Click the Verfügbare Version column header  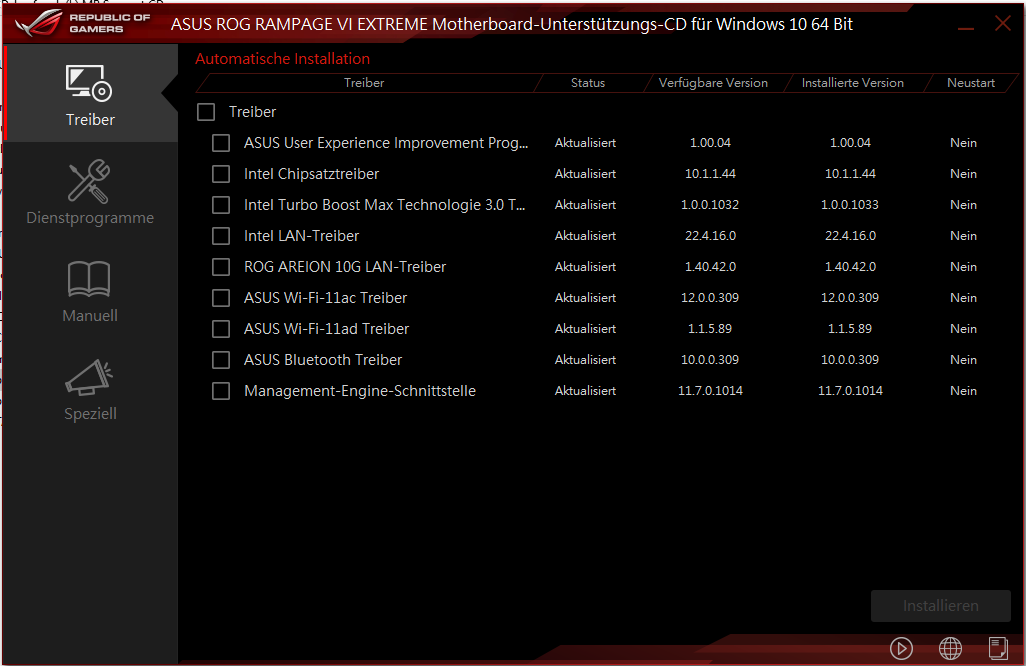[713, 83]
